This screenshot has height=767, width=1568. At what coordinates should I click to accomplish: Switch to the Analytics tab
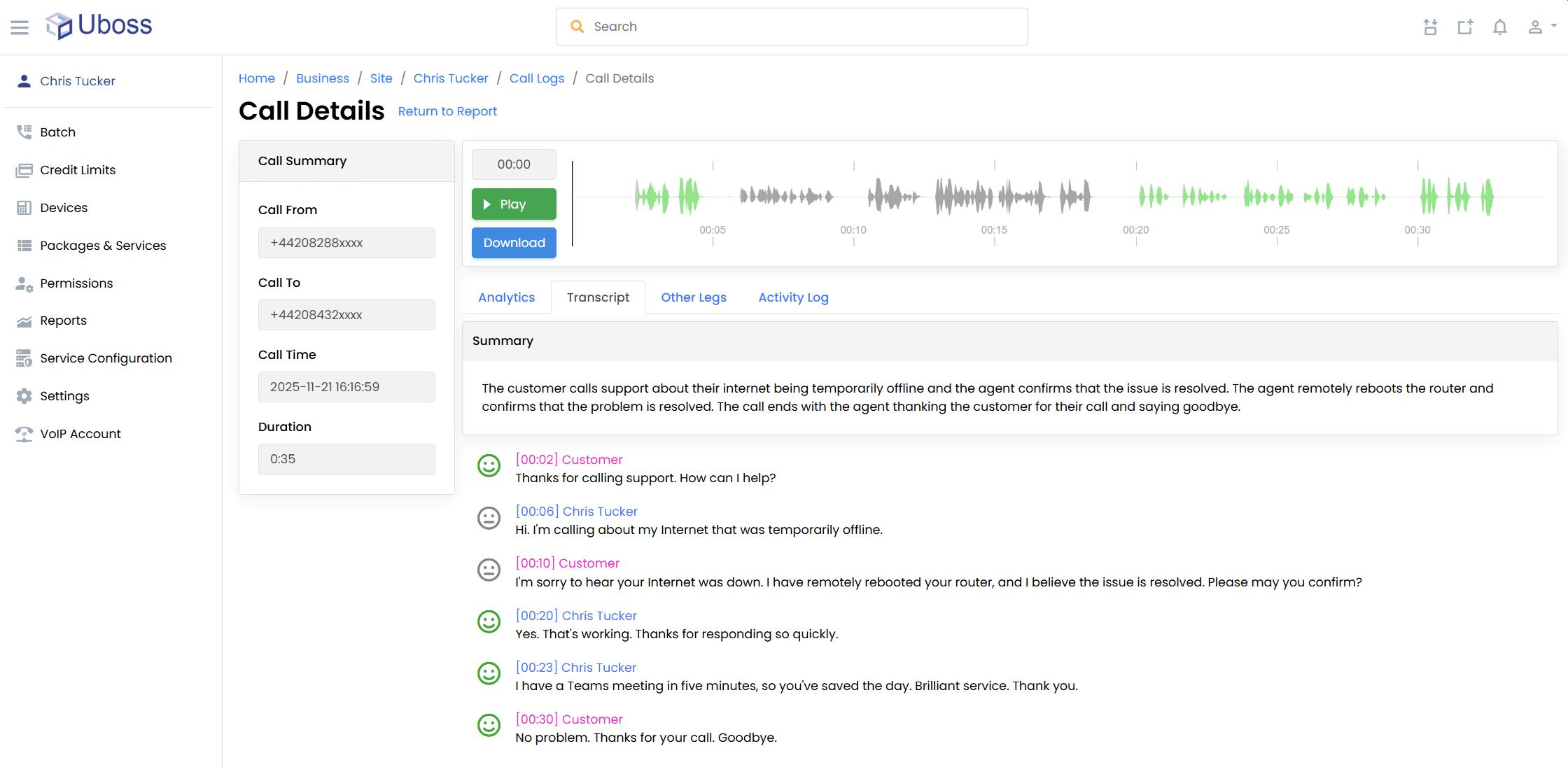coord(506,297)
